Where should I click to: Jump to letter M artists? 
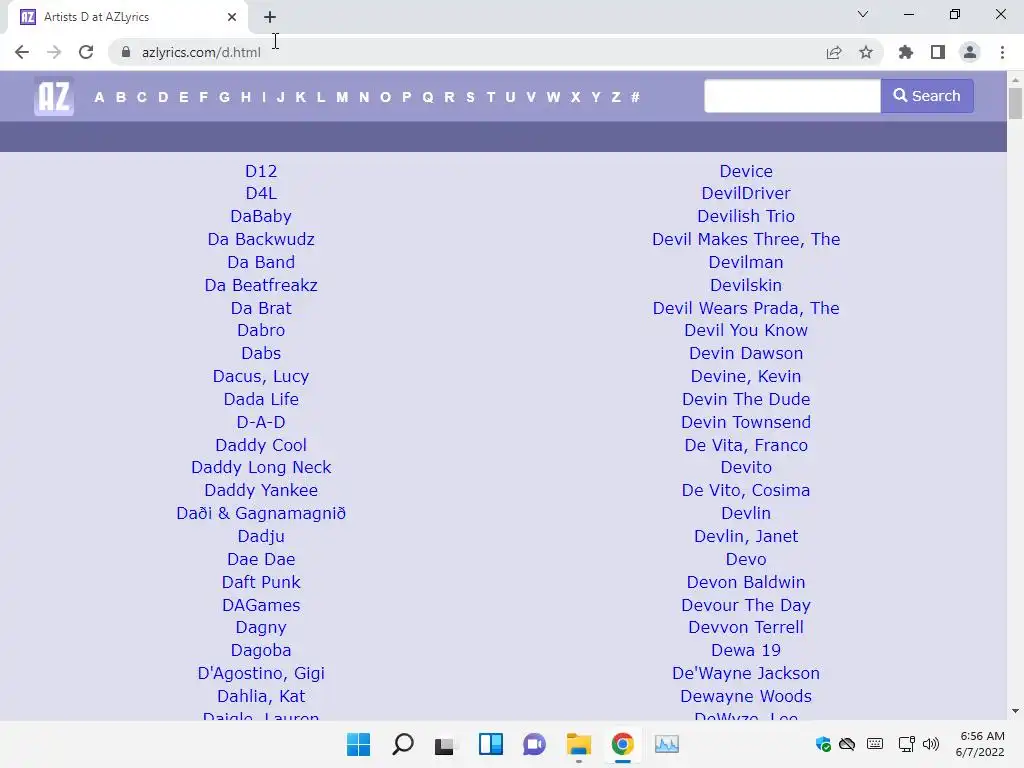coord(342,97)
